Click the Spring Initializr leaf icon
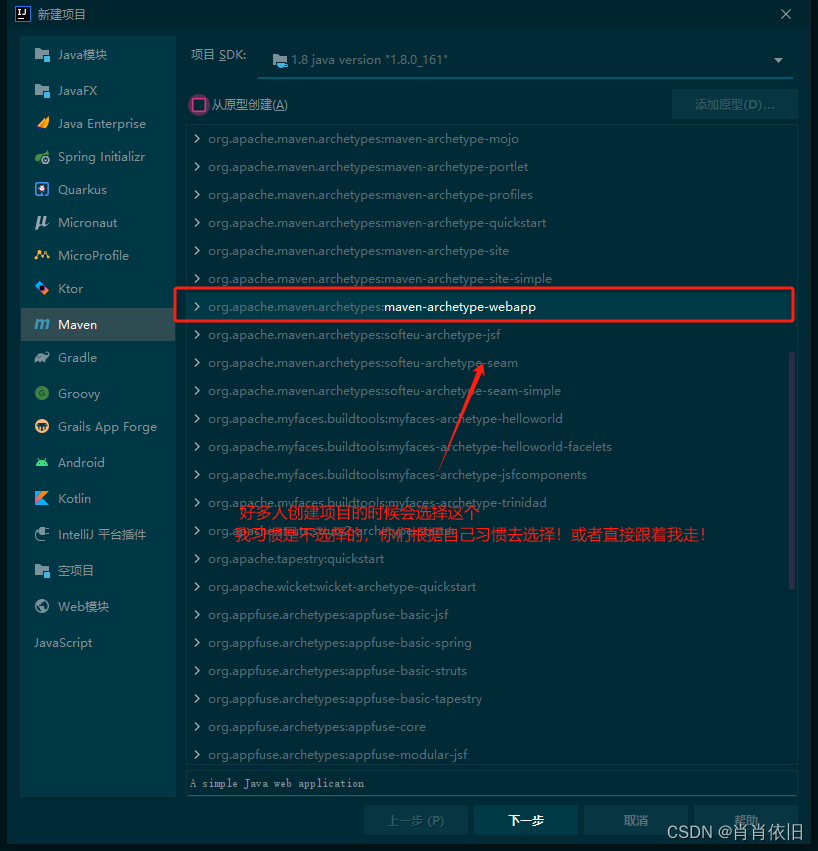 pyautogui.click(x=42, y=157)
